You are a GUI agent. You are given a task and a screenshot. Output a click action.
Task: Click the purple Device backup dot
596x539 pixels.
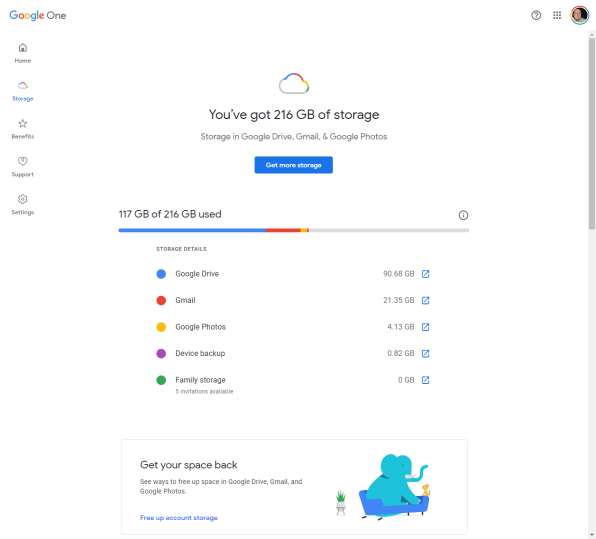point(161,354)
